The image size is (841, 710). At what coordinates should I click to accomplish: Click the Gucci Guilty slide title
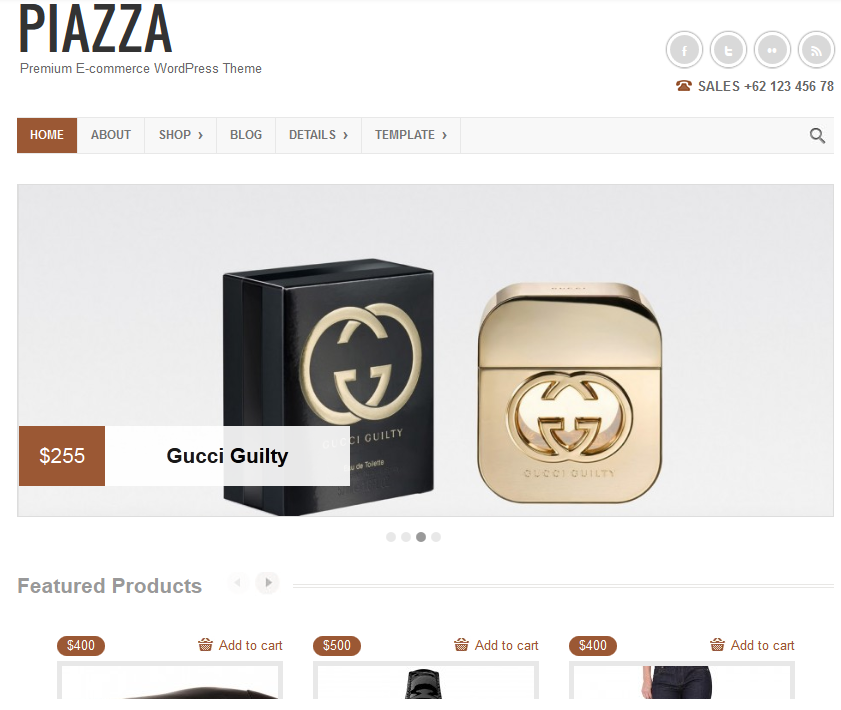pos(227,456)
